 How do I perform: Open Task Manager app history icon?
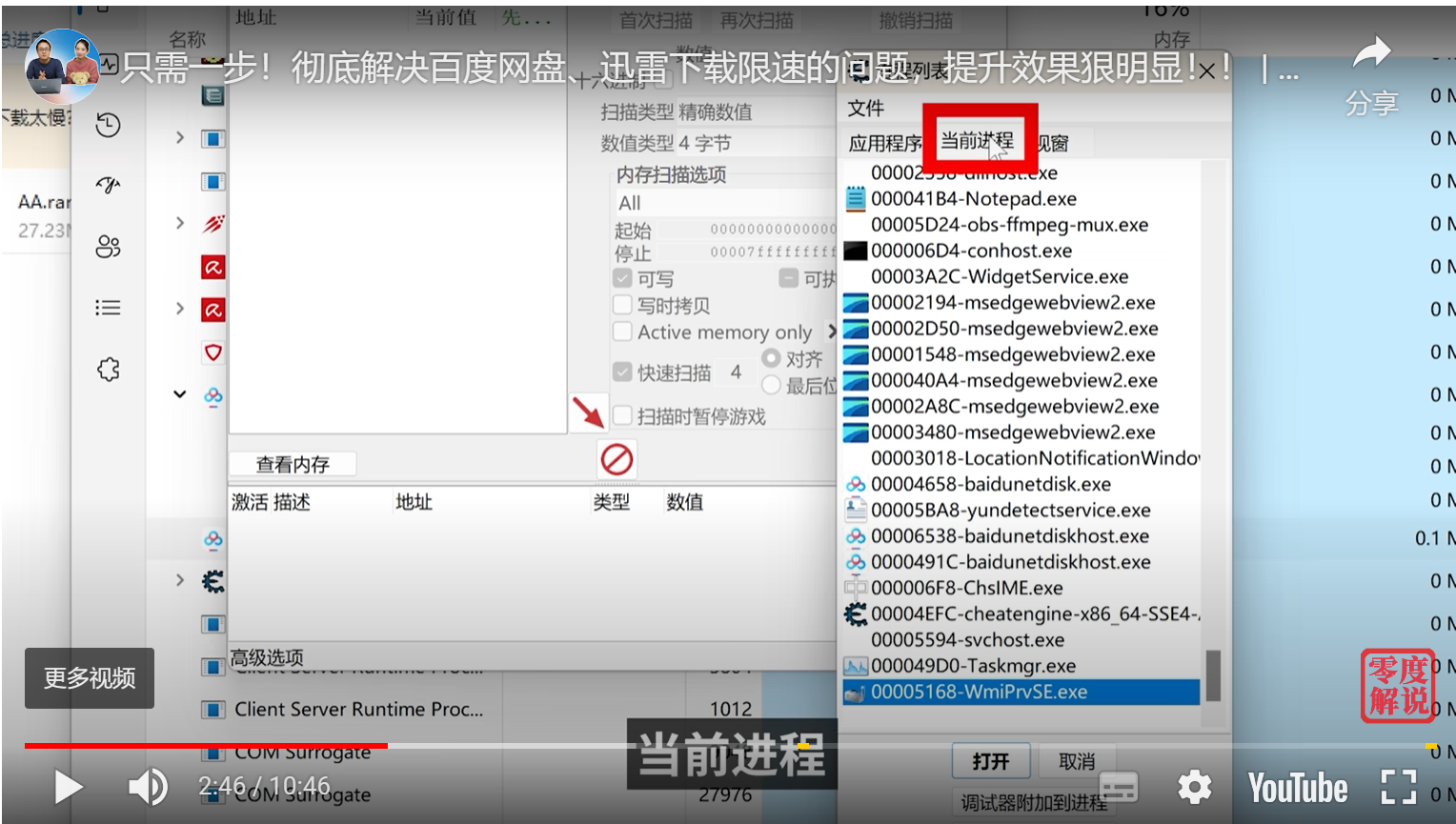[x=108, y=125]
